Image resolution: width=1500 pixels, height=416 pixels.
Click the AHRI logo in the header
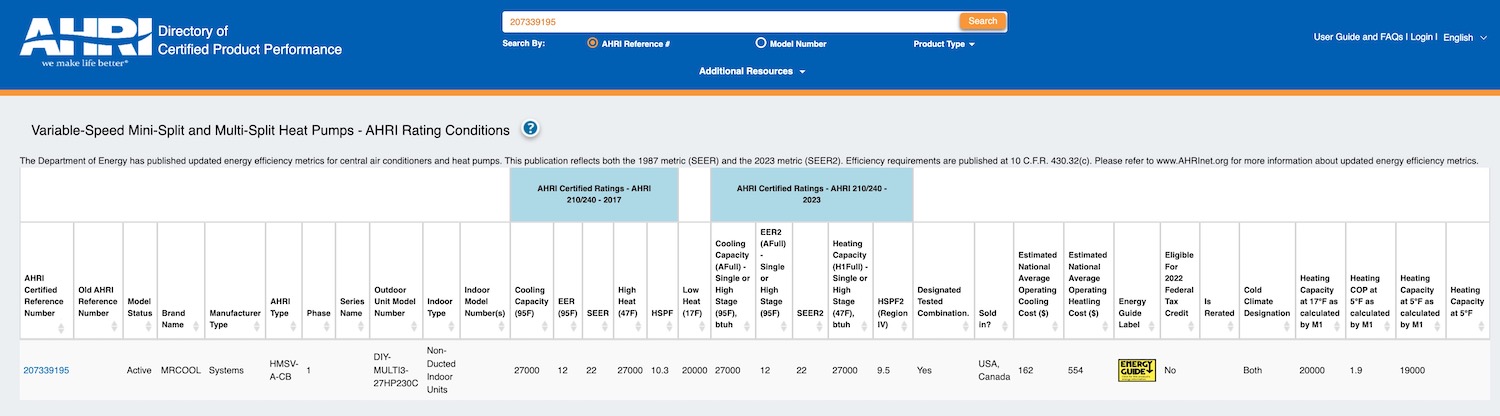click(x=85, y=41)
